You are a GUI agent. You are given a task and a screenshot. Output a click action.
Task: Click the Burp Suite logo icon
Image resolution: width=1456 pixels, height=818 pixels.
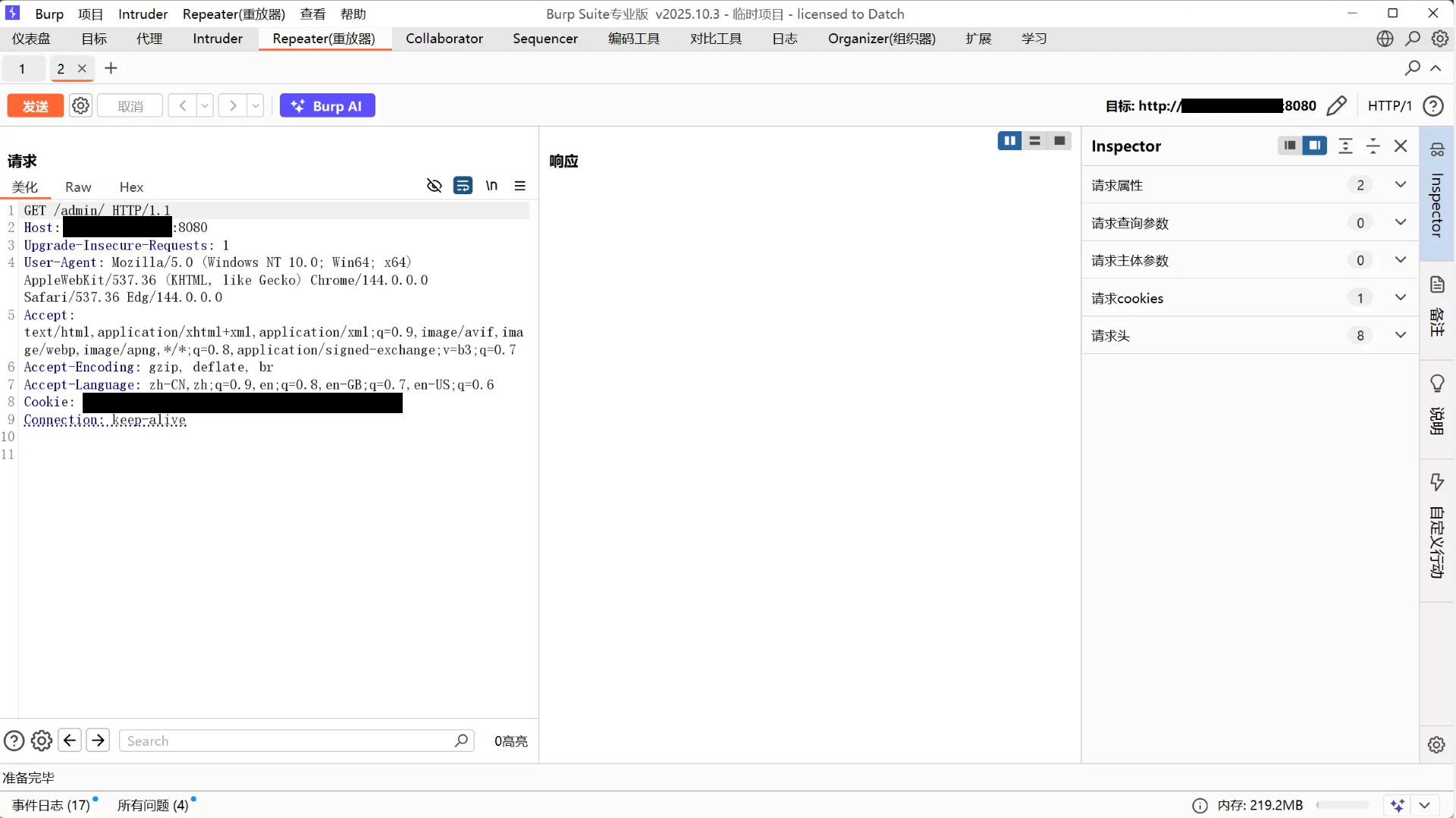click(x=13, y=13)
